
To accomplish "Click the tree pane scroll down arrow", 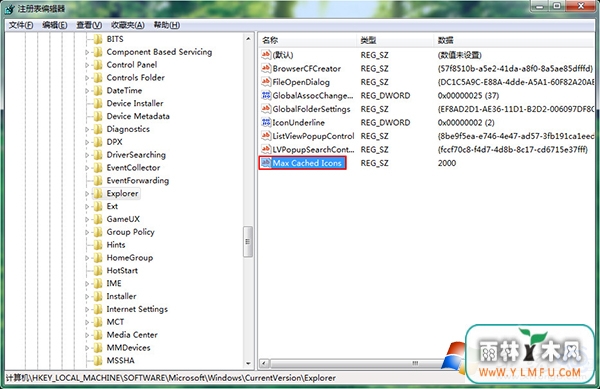I will tap(248, 363).
